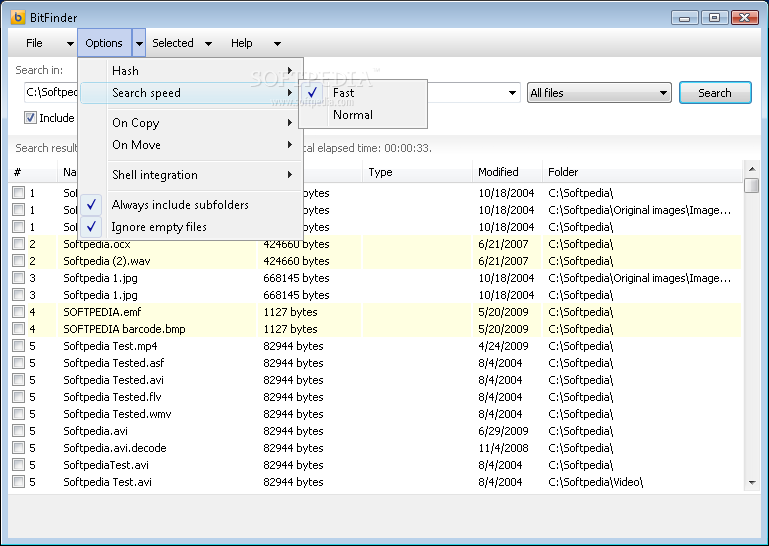Check the box for Softpedia (2).wav
This screenshot has height=546, width=769.
[19, 261]
